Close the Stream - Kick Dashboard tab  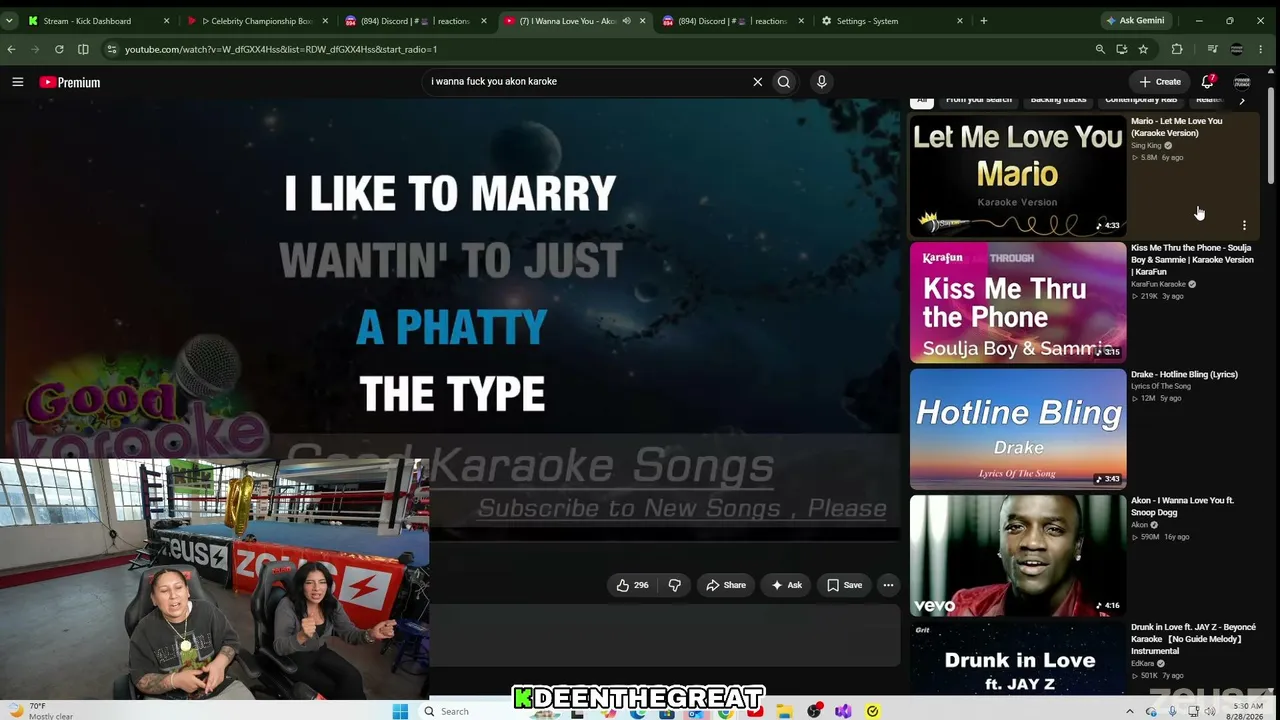point(166,21)
